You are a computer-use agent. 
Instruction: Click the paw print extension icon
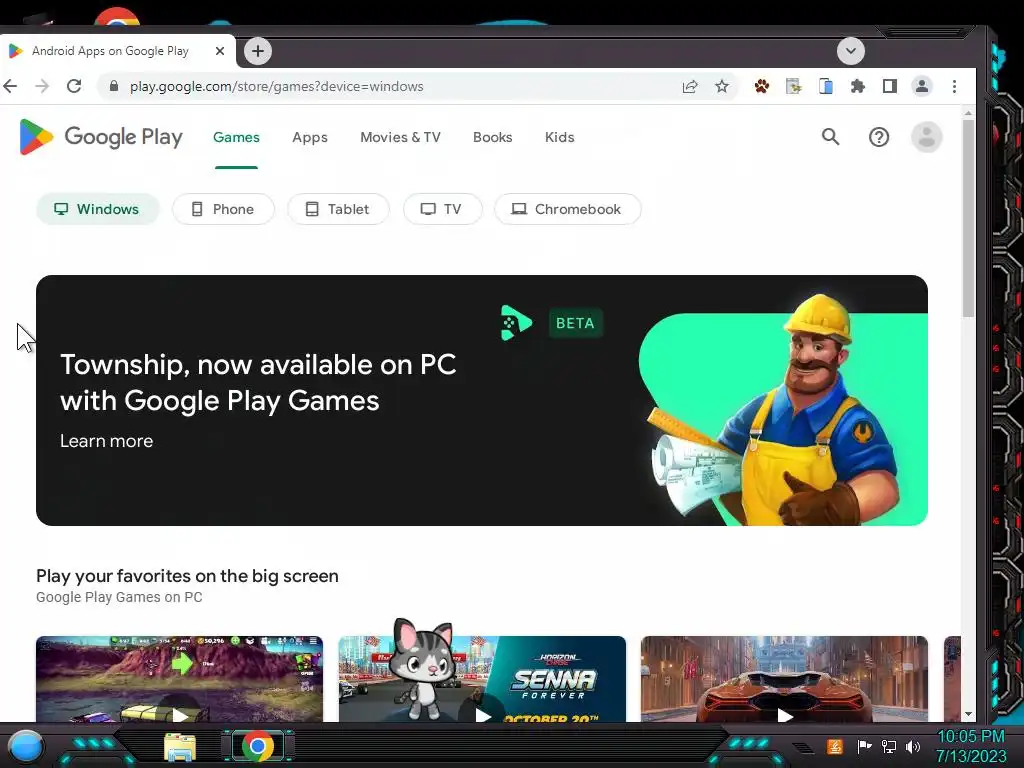(x=761, y=86)
